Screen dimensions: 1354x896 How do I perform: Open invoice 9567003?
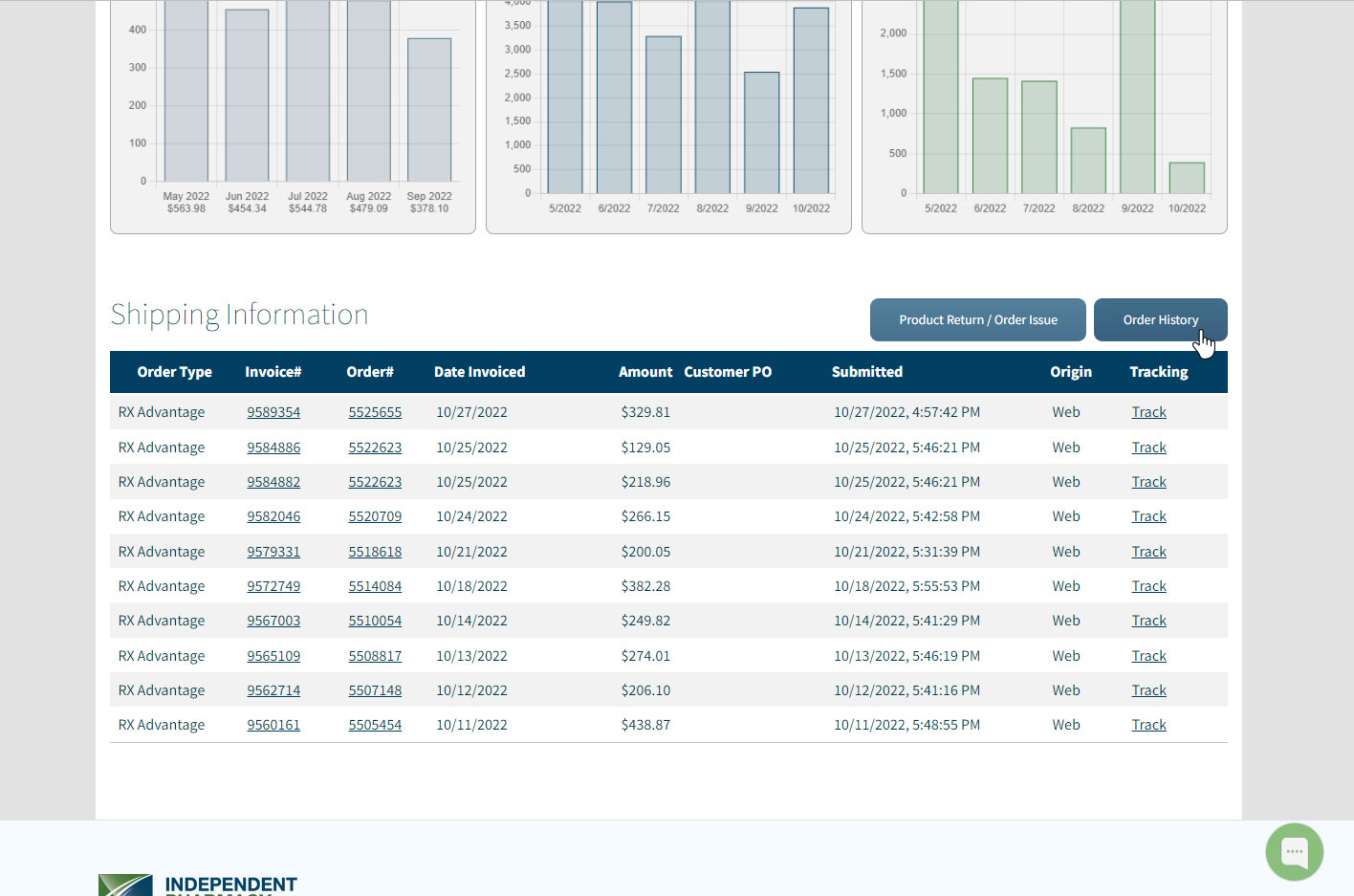tap(273, 621)
